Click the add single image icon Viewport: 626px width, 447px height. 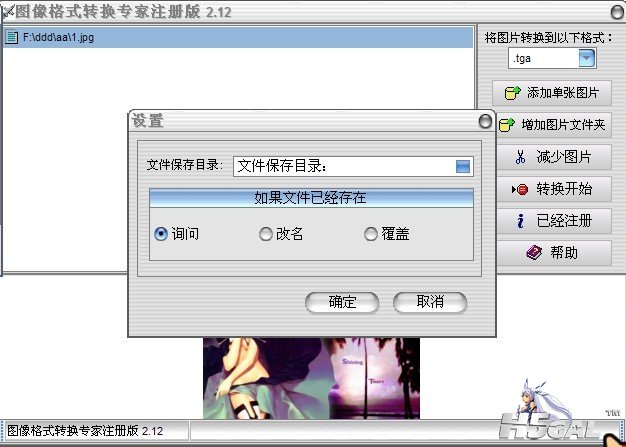[512, 93]
